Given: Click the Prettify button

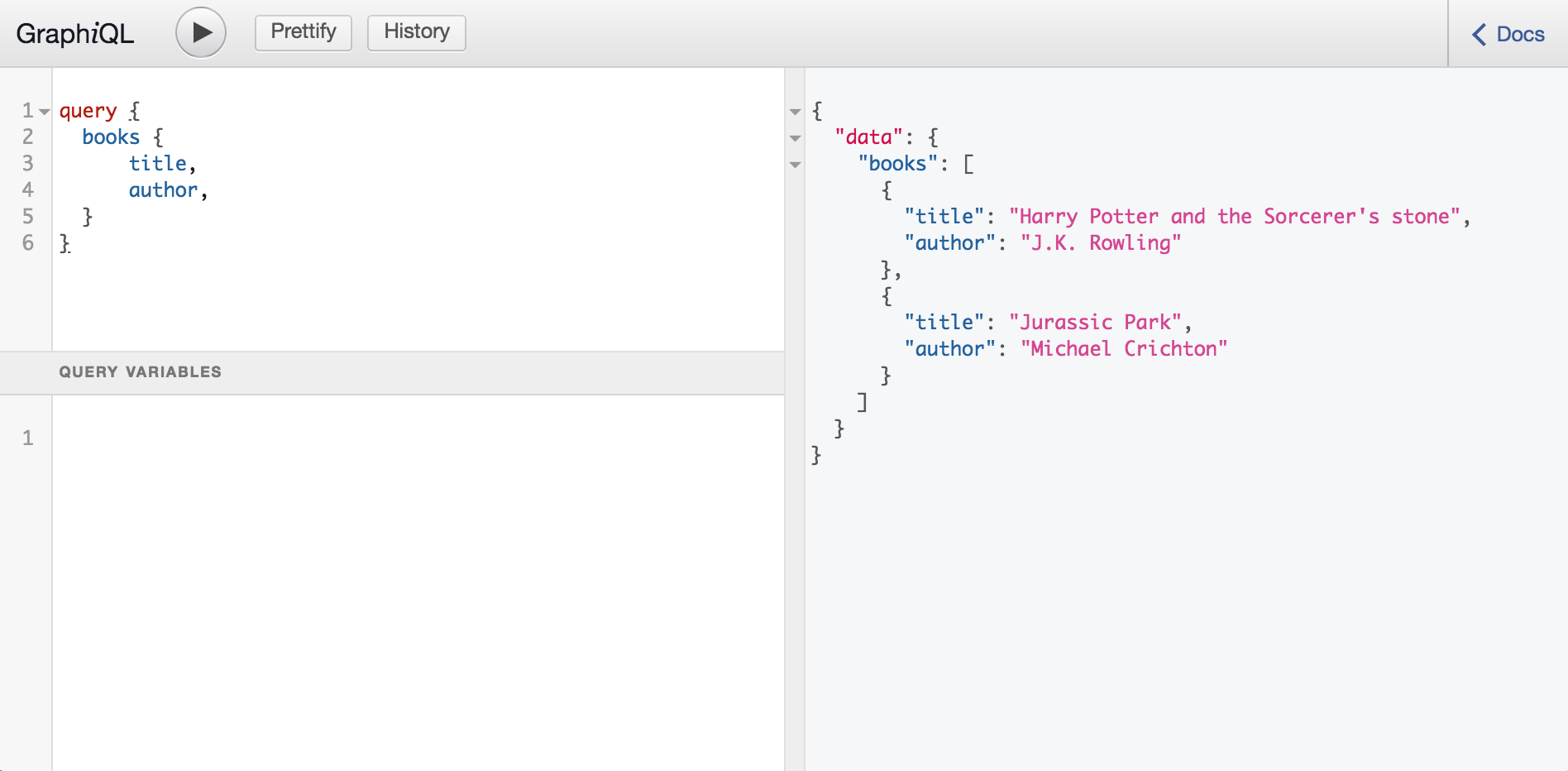Looking at the screenshot, I should [304, 32].
